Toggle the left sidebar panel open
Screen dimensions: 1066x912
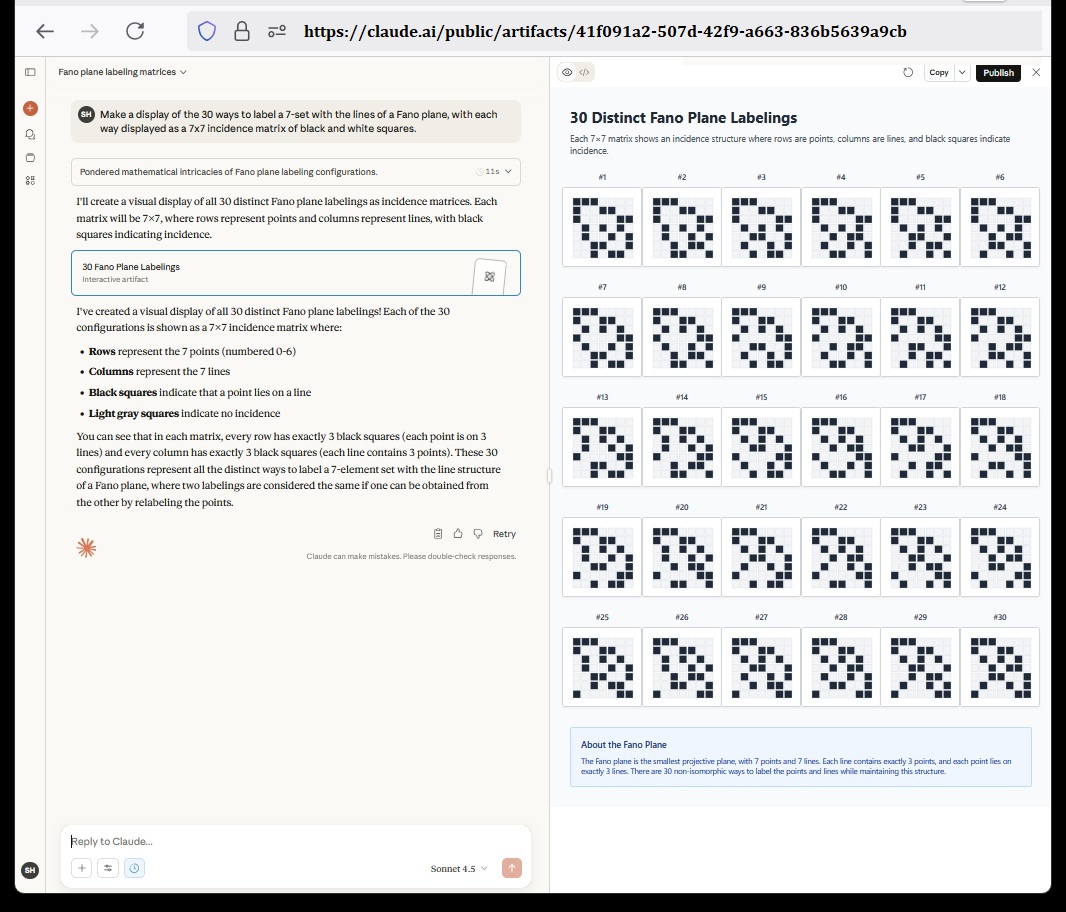(30, 72)
